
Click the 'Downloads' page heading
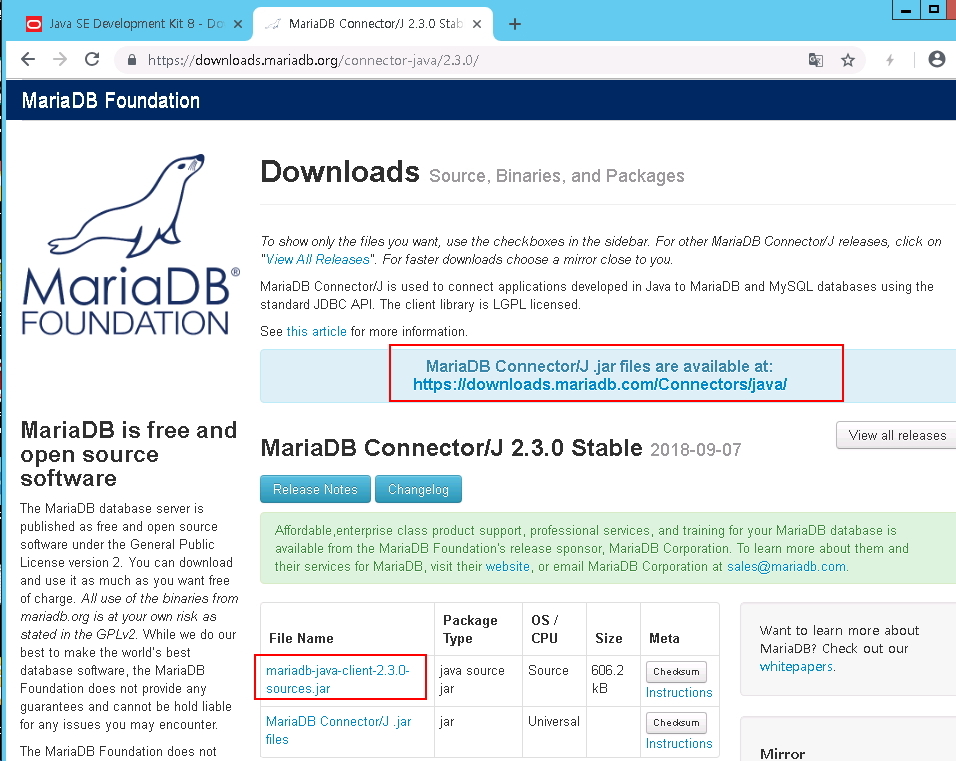(x=340, y=172)
